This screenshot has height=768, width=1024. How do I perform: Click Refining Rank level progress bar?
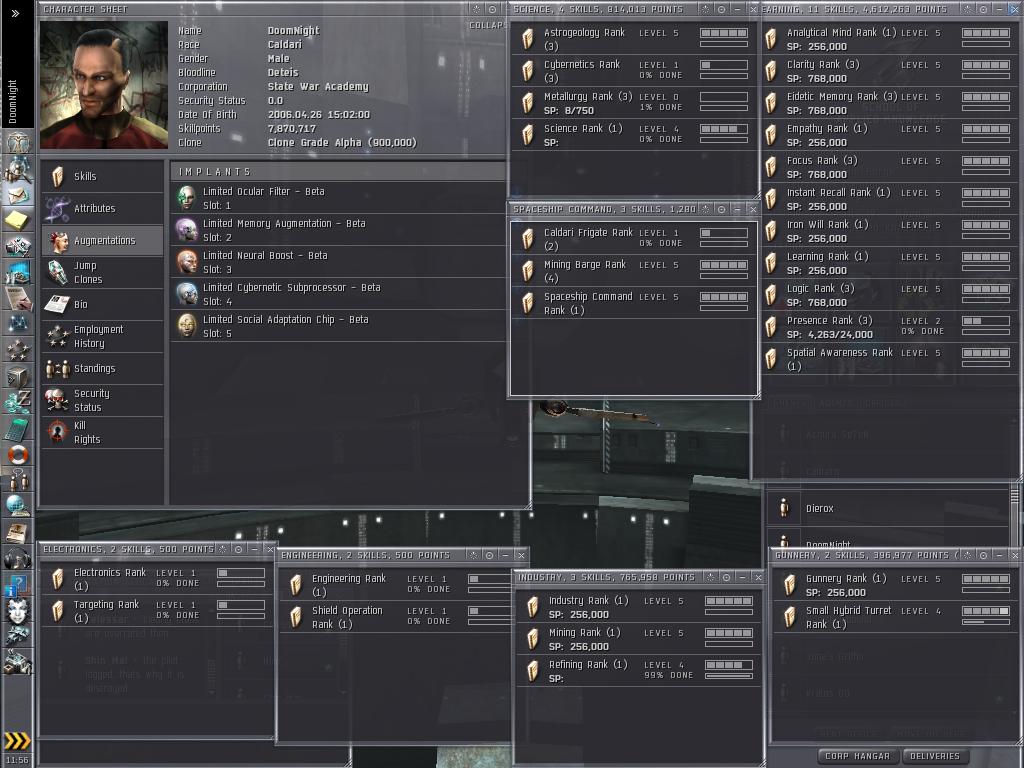point(729,665)
